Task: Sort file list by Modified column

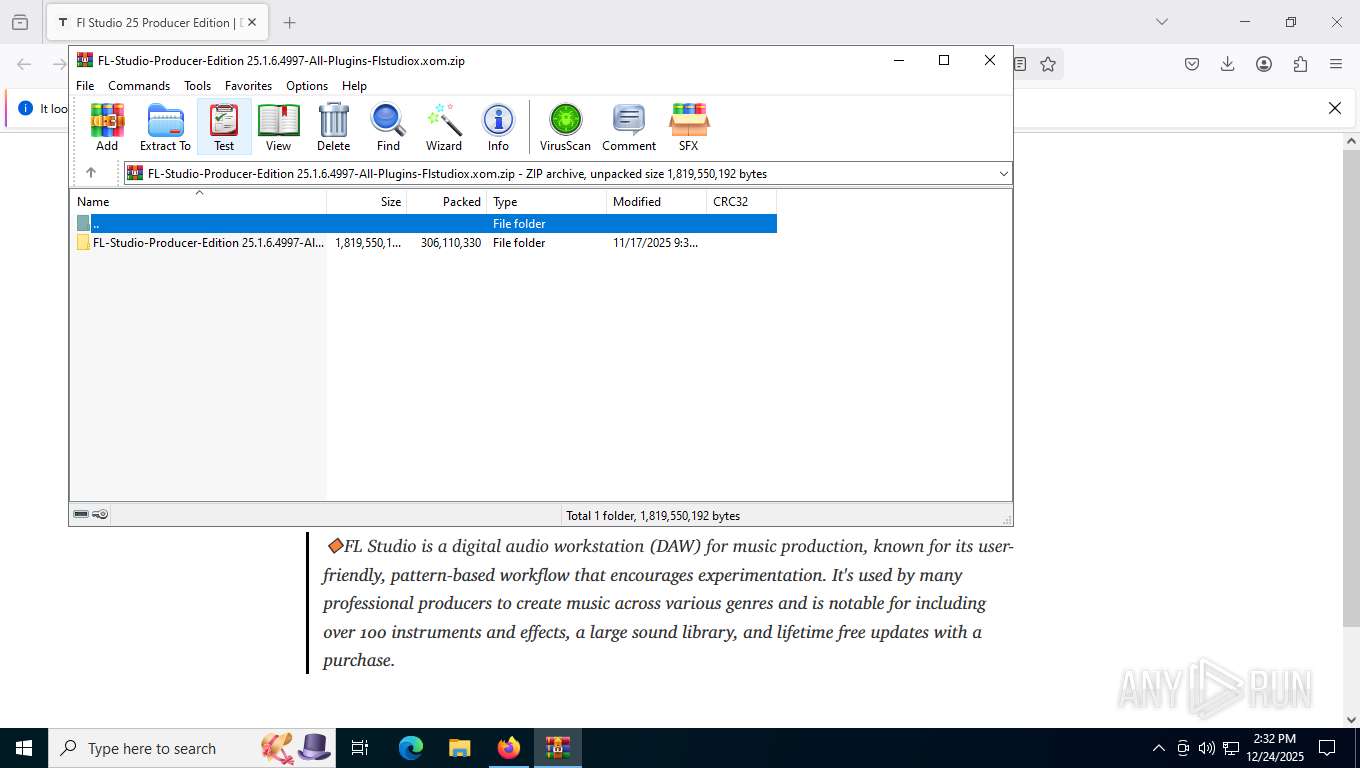Action: click(x=657, y=201)
